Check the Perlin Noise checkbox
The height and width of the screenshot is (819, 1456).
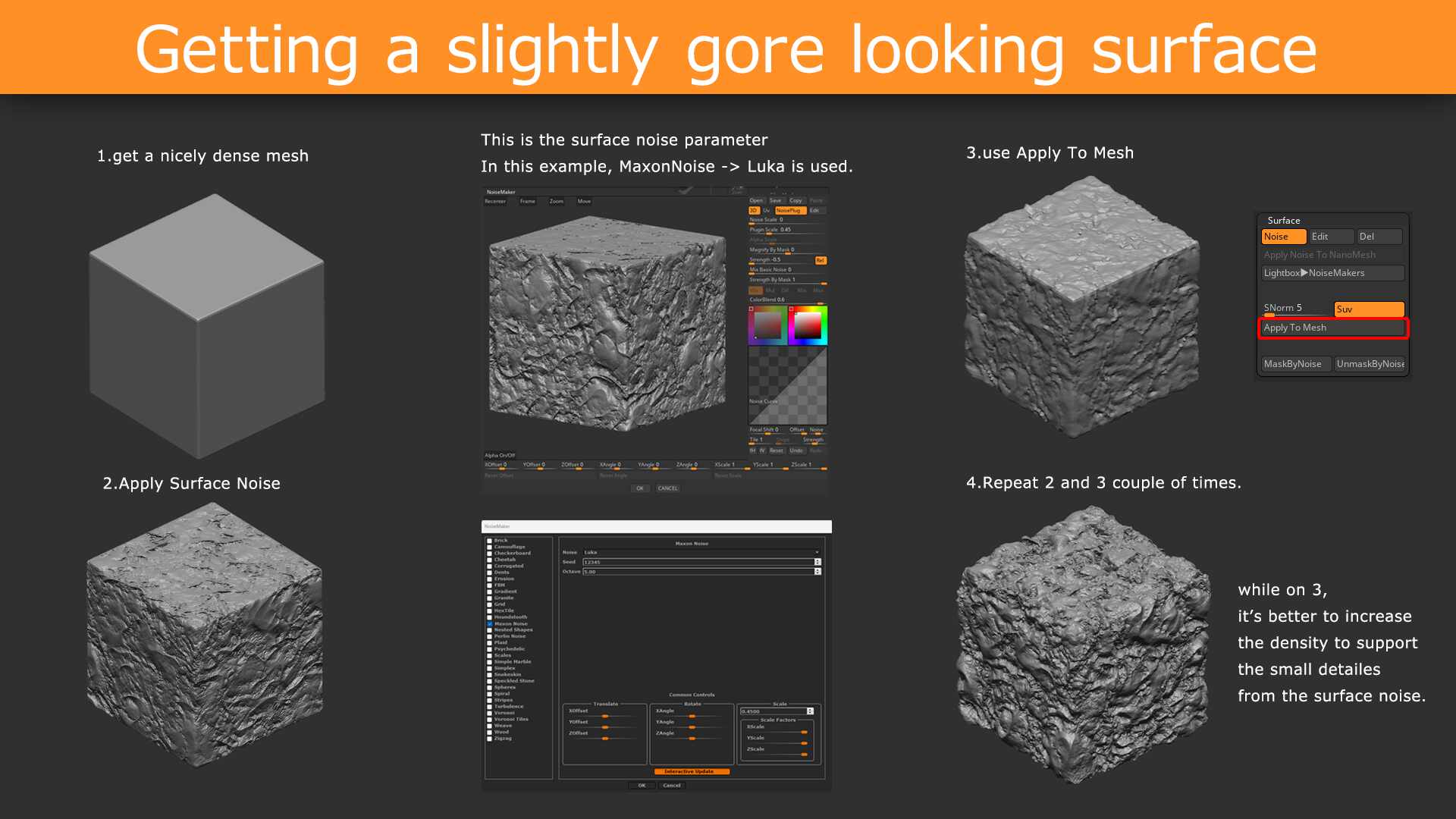tap(490, 636)
